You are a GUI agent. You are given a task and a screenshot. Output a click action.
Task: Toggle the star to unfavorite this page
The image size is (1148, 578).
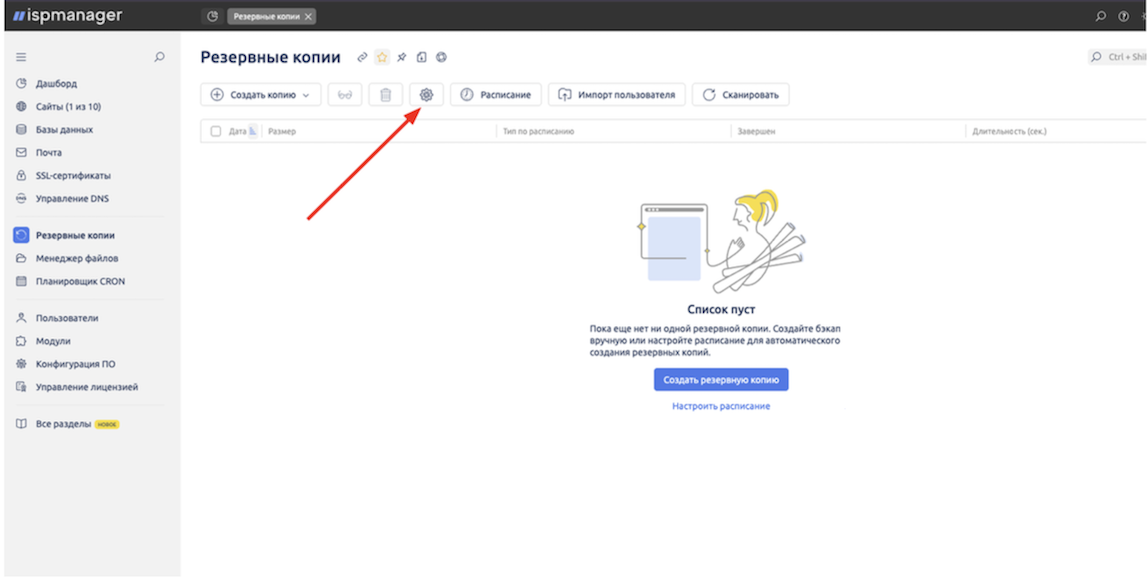click(x=381, y=57)
